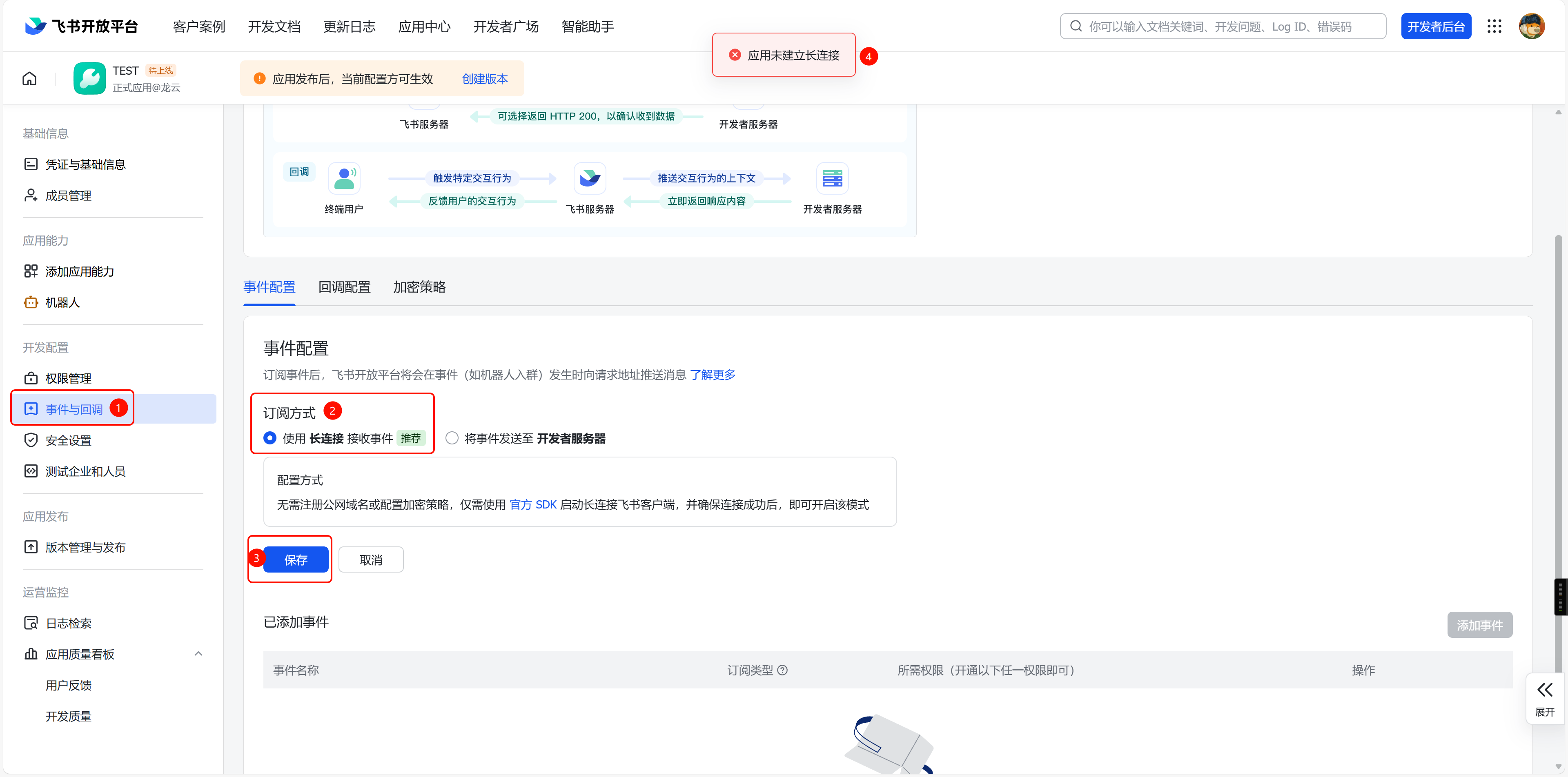Switch to 回调配置 tab

click(x=344, y=287)
